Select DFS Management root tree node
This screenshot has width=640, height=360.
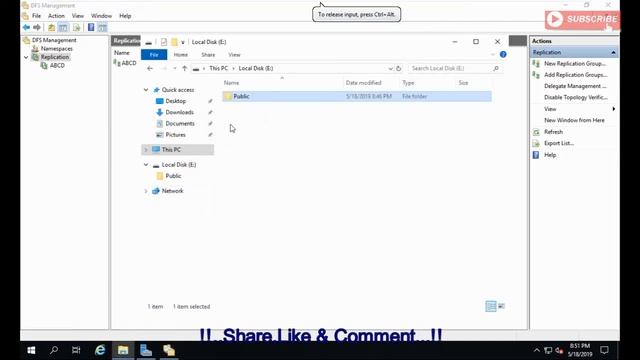click(54, 40)
